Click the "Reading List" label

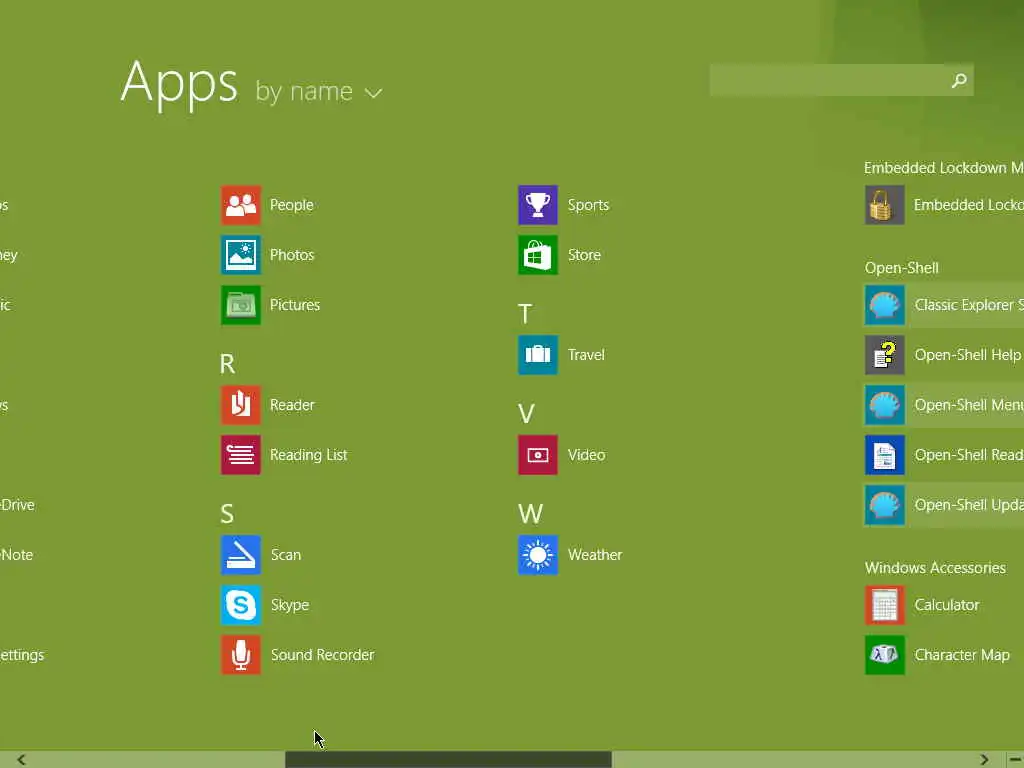click(309, 455)
